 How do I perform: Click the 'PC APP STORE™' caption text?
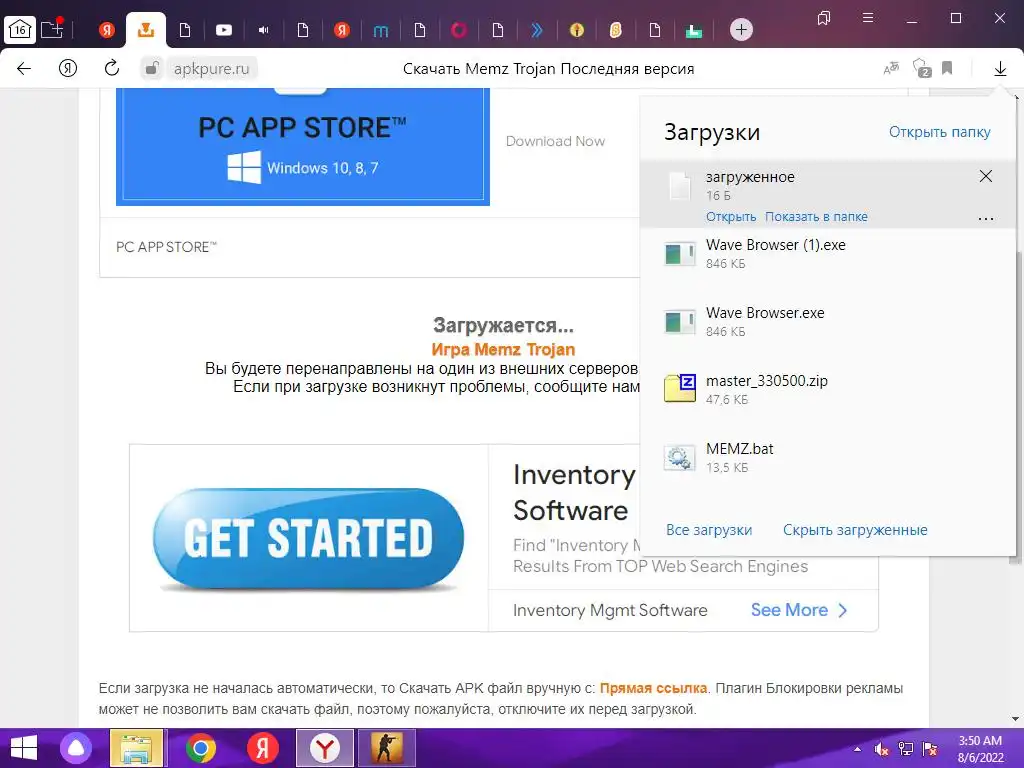166,247
